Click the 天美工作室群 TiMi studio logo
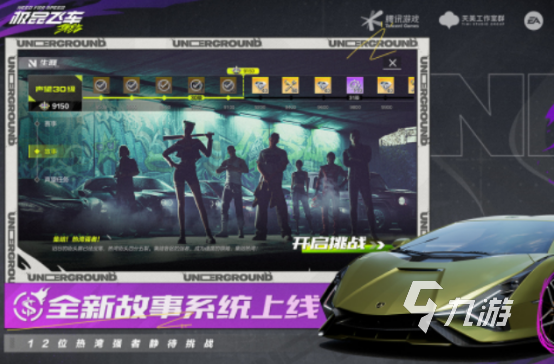 [x=472, y=20]
